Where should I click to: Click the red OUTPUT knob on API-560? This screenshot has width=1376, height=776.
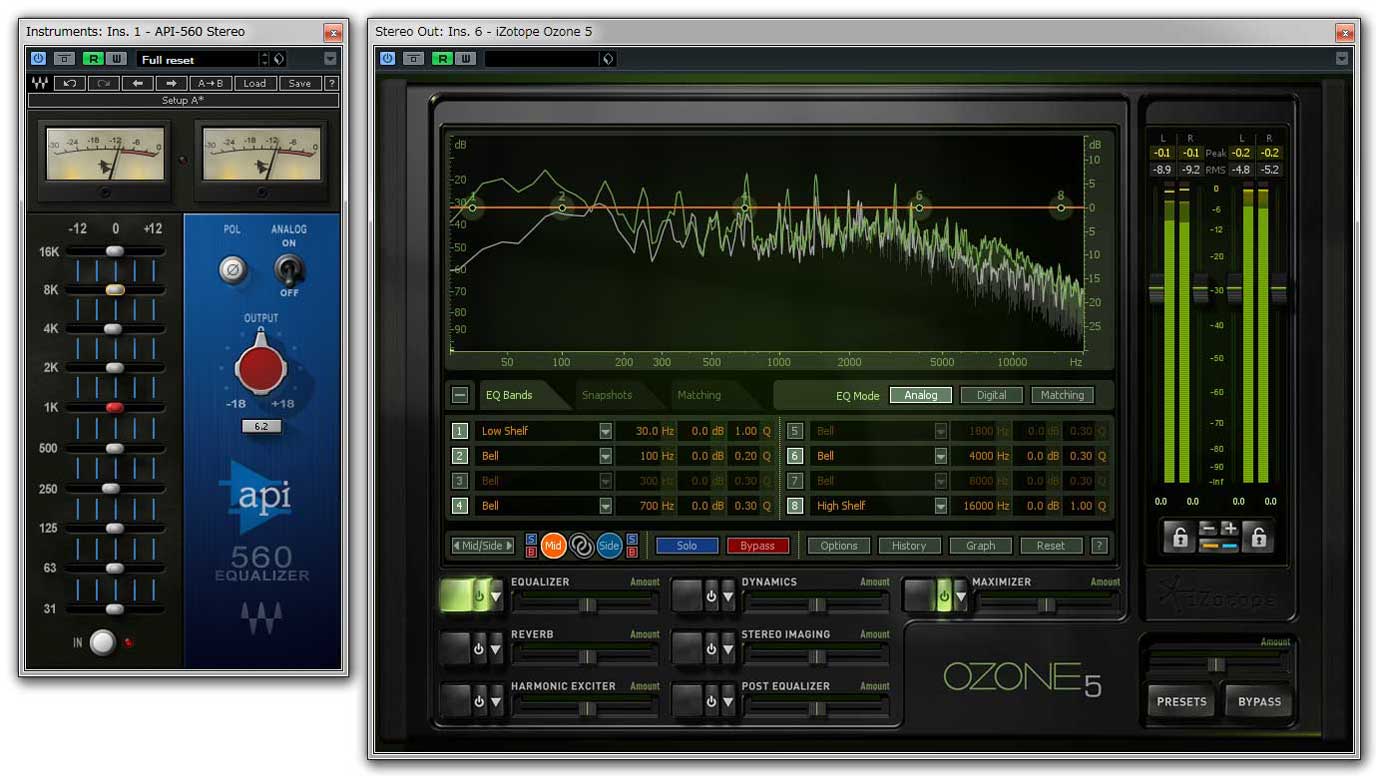(261, 367)
